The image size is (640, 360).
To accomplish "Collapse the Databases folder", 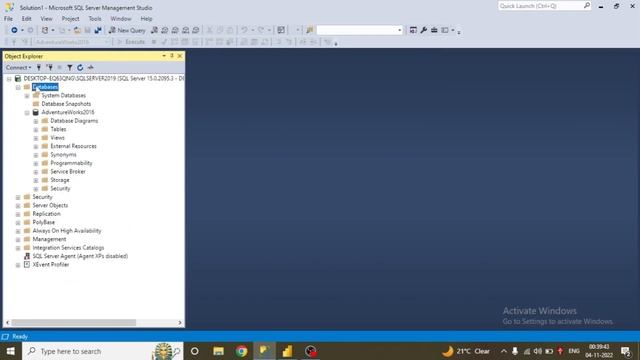I will point(18,87).
